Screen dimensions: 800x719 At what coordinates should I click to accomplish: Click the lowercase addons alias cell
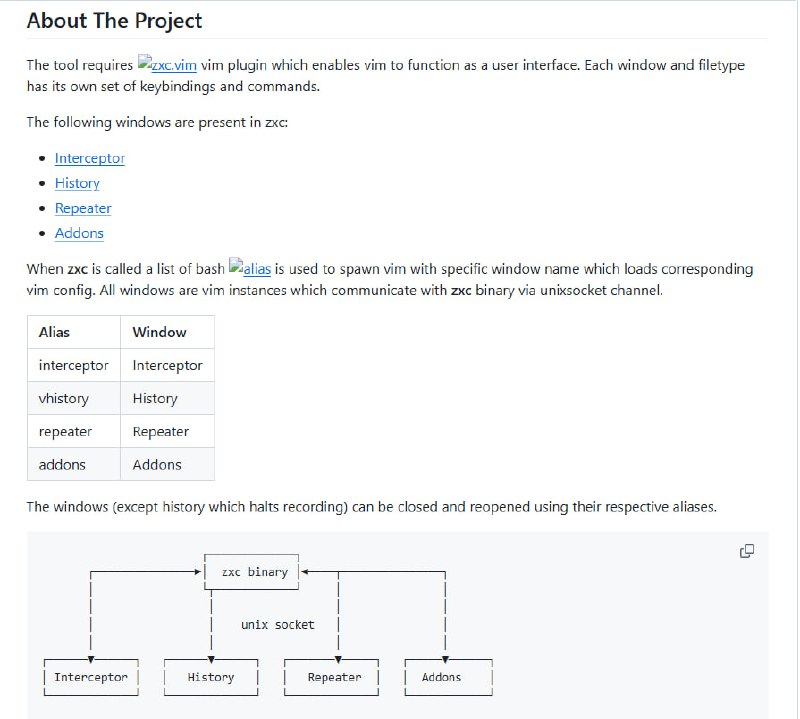click(62, 464)
